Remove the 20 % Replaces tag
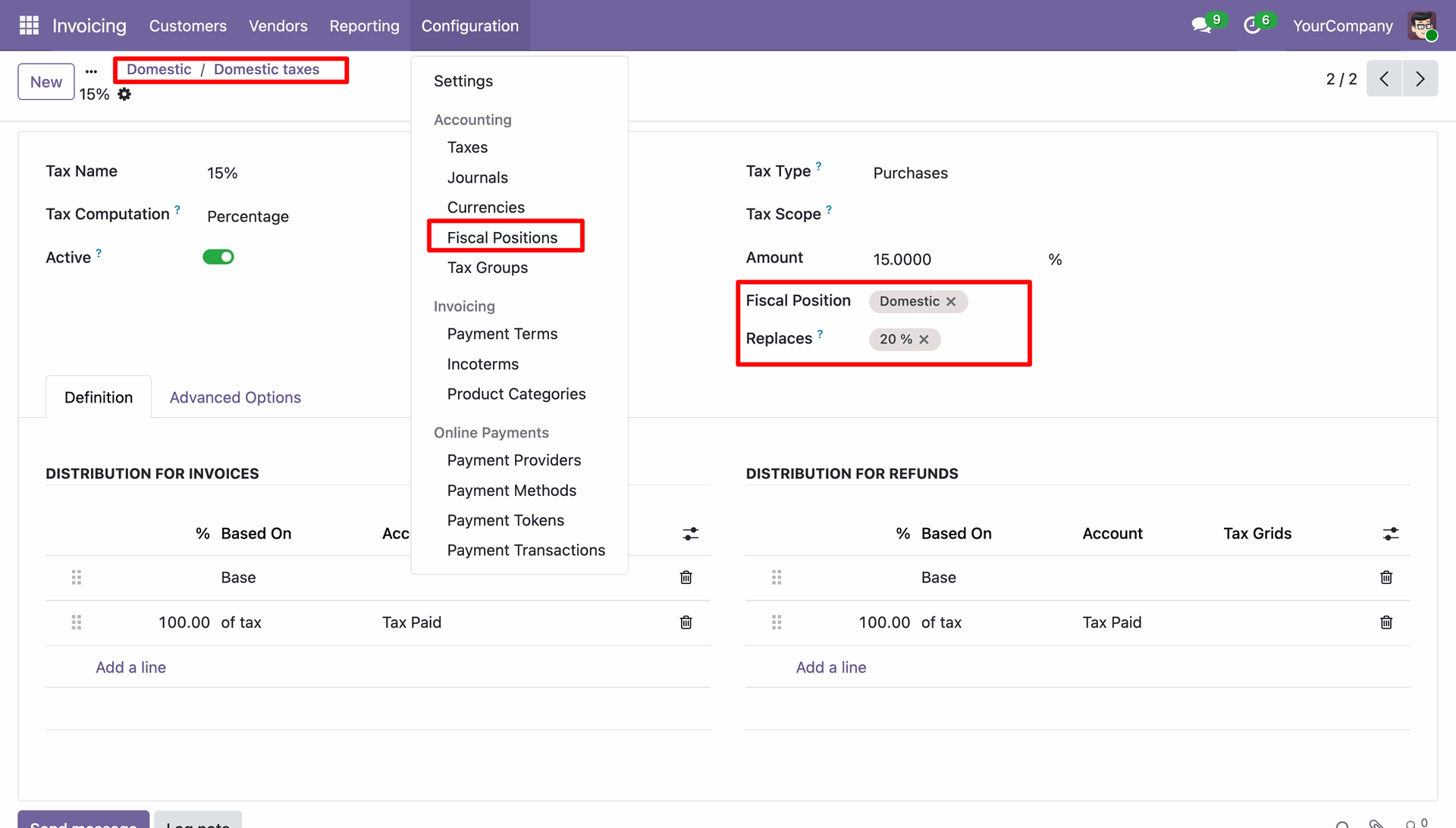The height and width of the screenshot is (828, 1456). click(924, 340)
